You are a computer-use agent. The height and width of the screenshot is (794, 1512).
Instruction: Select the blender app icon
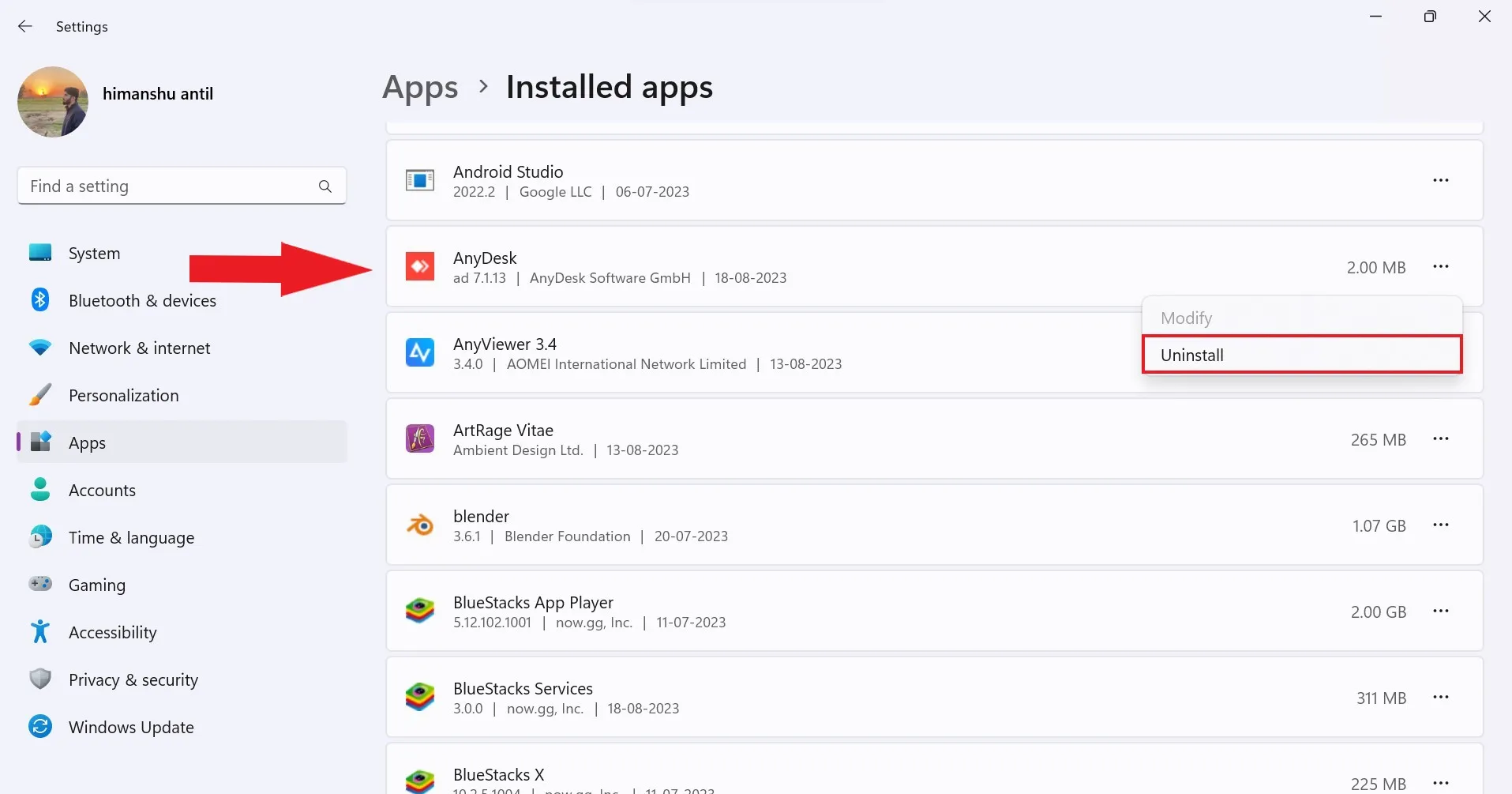(x=420, y=525)
